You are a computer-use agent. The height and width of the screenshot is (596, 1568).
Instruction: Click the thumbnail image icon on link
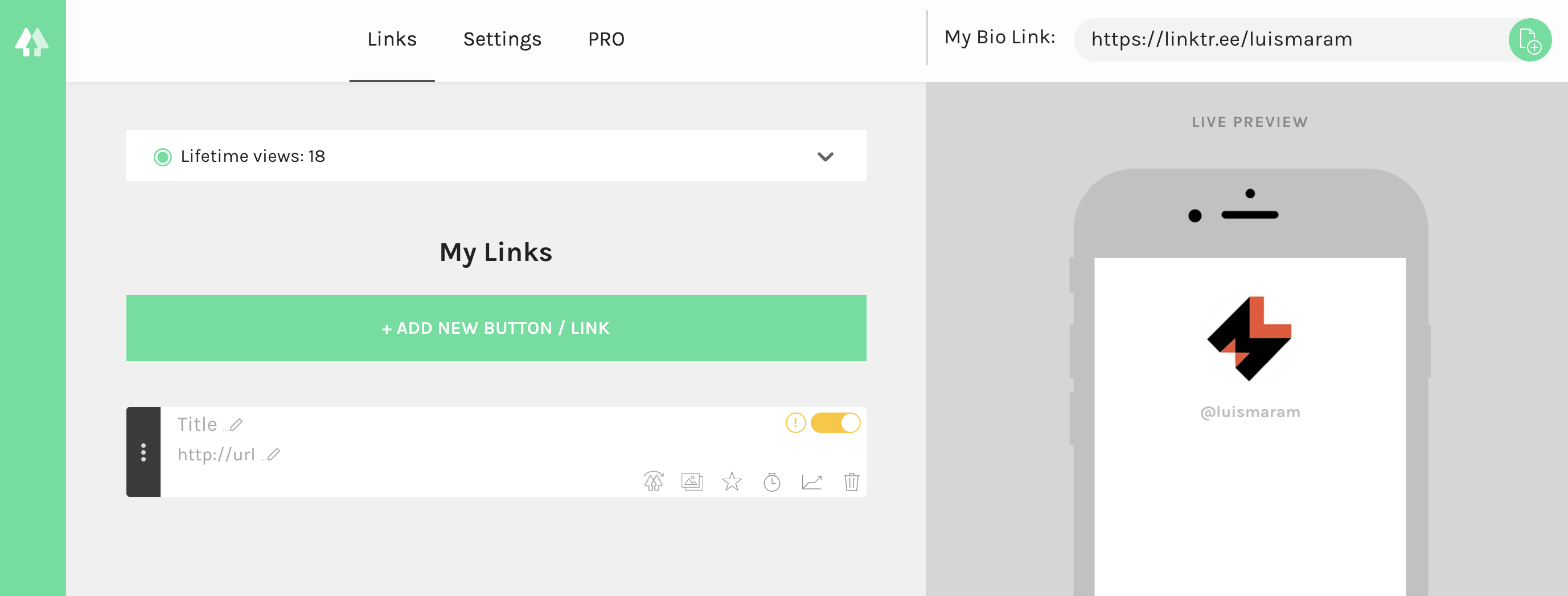pos(692,481)
